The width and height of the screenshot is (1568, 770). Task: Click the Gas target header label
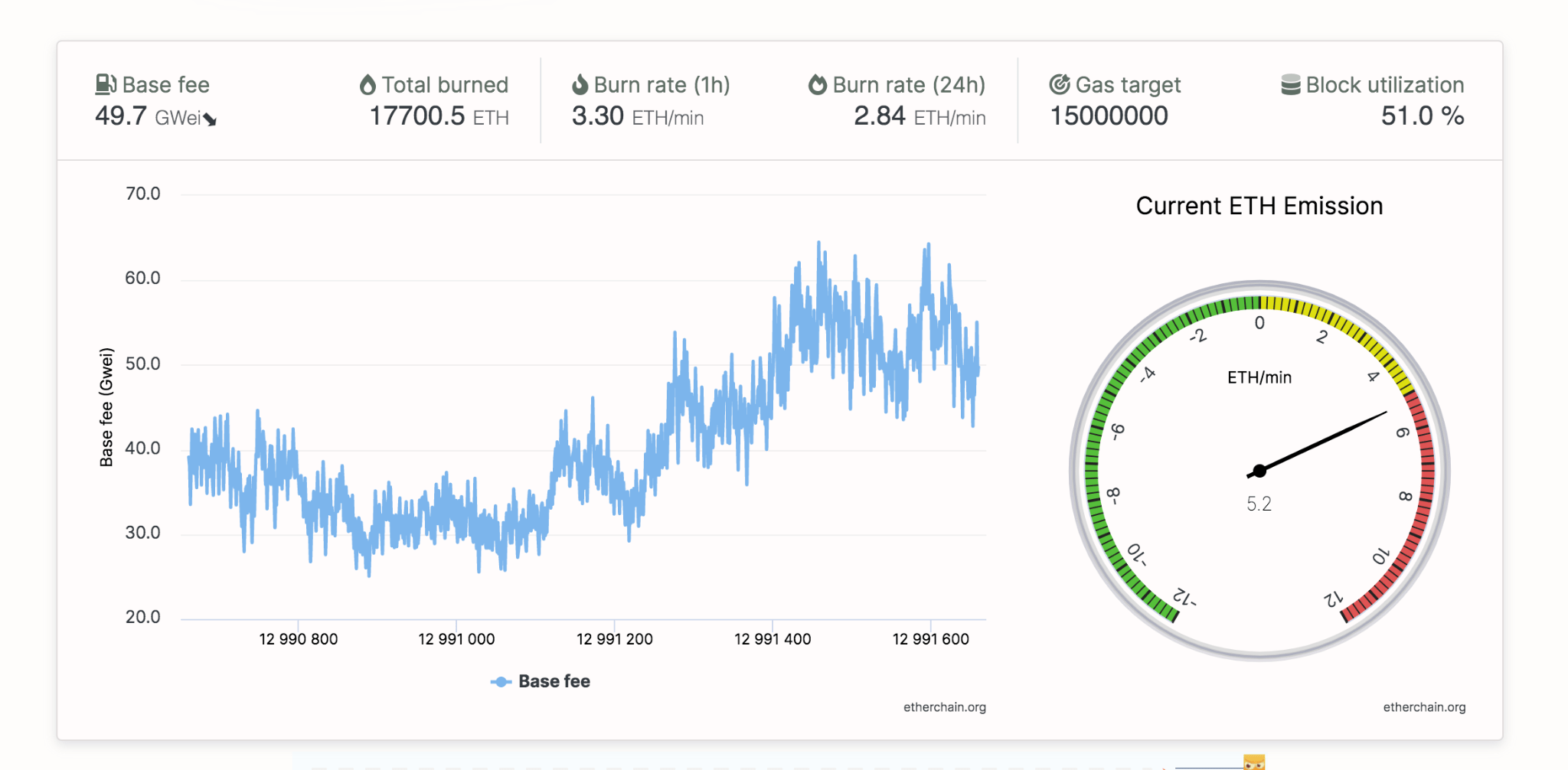[x=1129, y=85]
